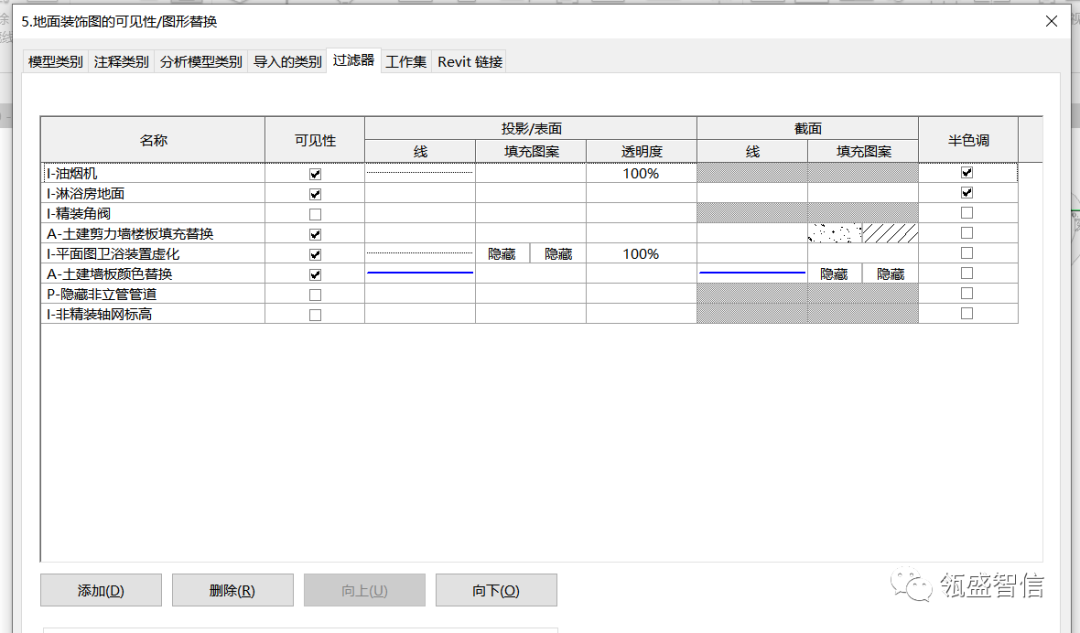Click the 名称 column header
The height and width of the screenshot is (633, 1080).
(x=153, y=140)
